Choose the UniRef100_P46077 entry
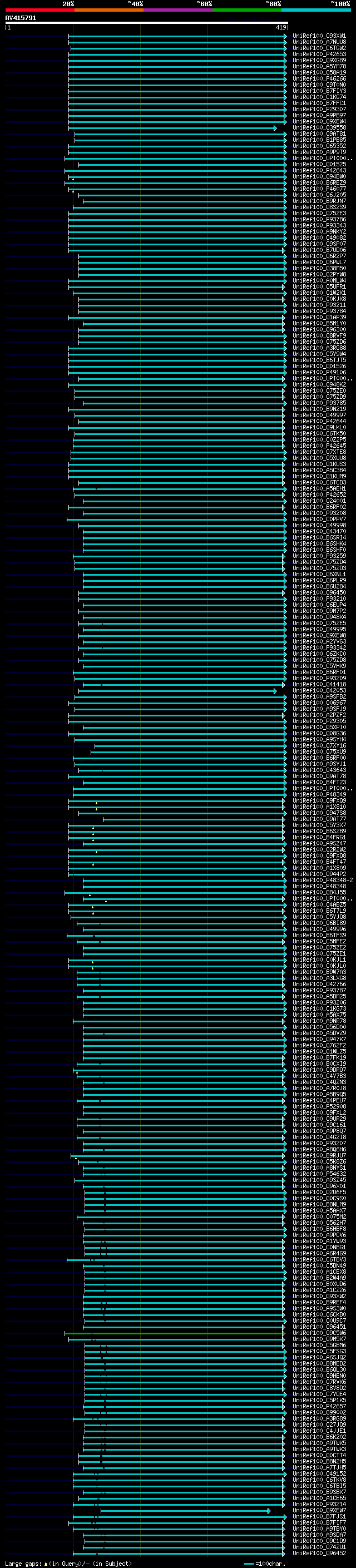Screen dimensions: 356x1568 (319, 189)
